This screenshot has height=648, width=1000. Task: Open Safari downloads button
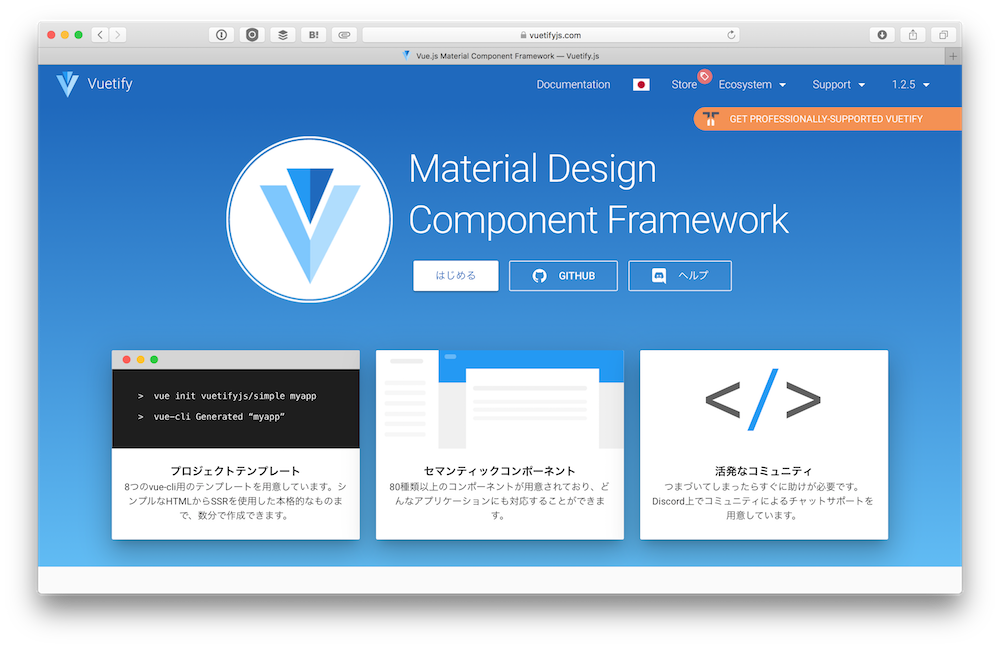[882, 35]
